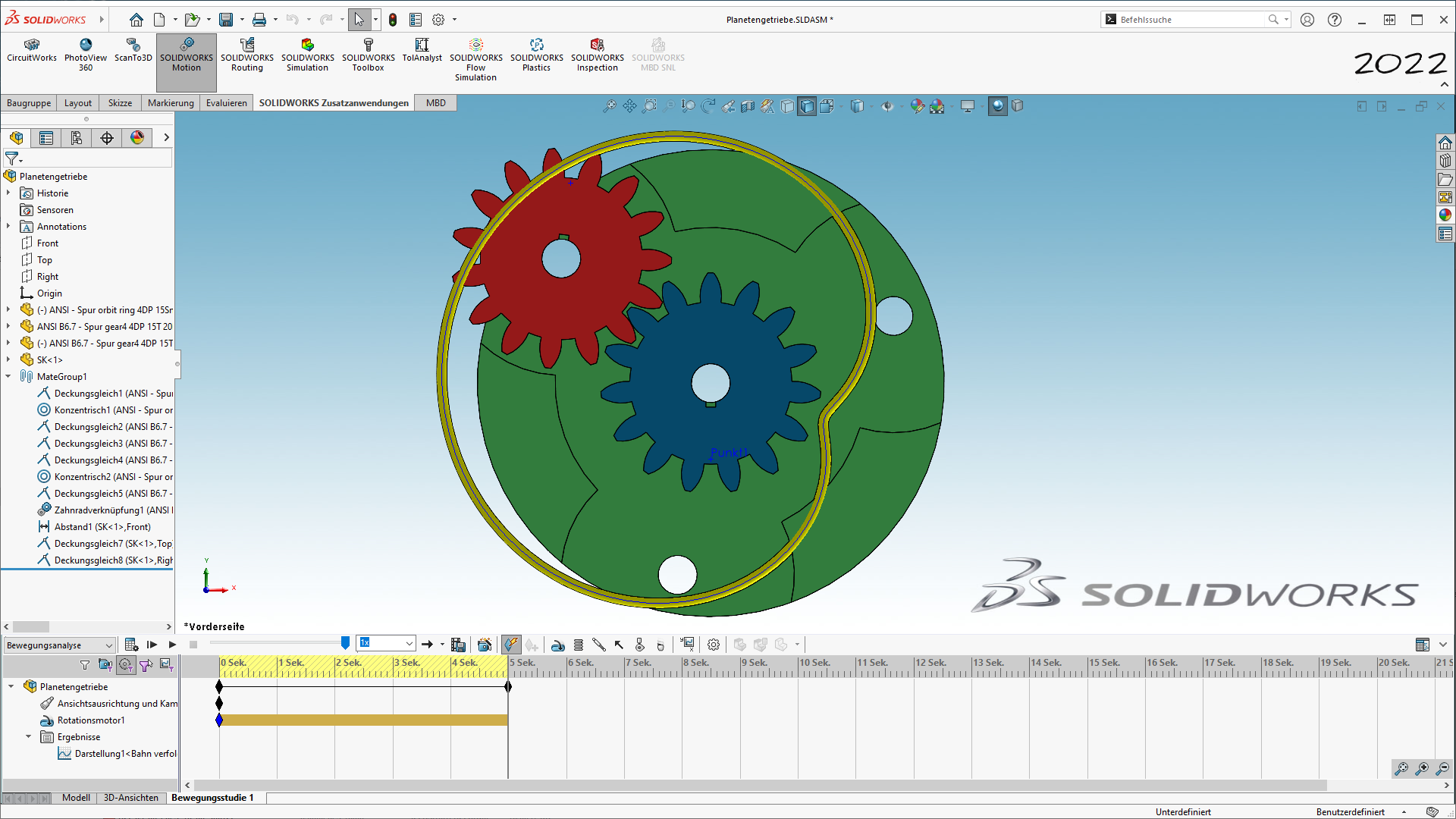Viewport: 1456px width, 819px height.
Task: Save the document with the disk icon
Action: 226,20
